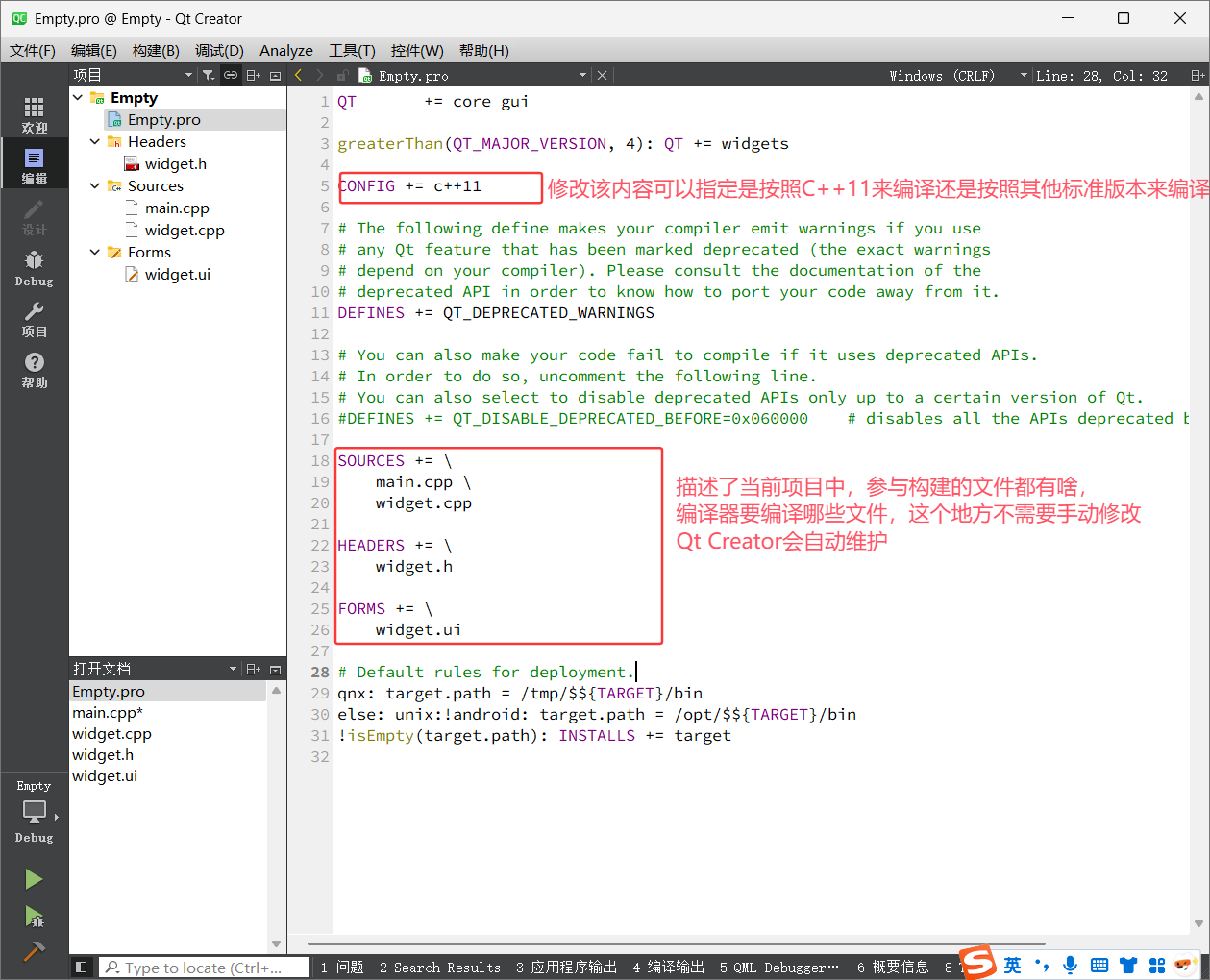
Task: Open the Empty Debug kit selector
Action: coord(35,812)
